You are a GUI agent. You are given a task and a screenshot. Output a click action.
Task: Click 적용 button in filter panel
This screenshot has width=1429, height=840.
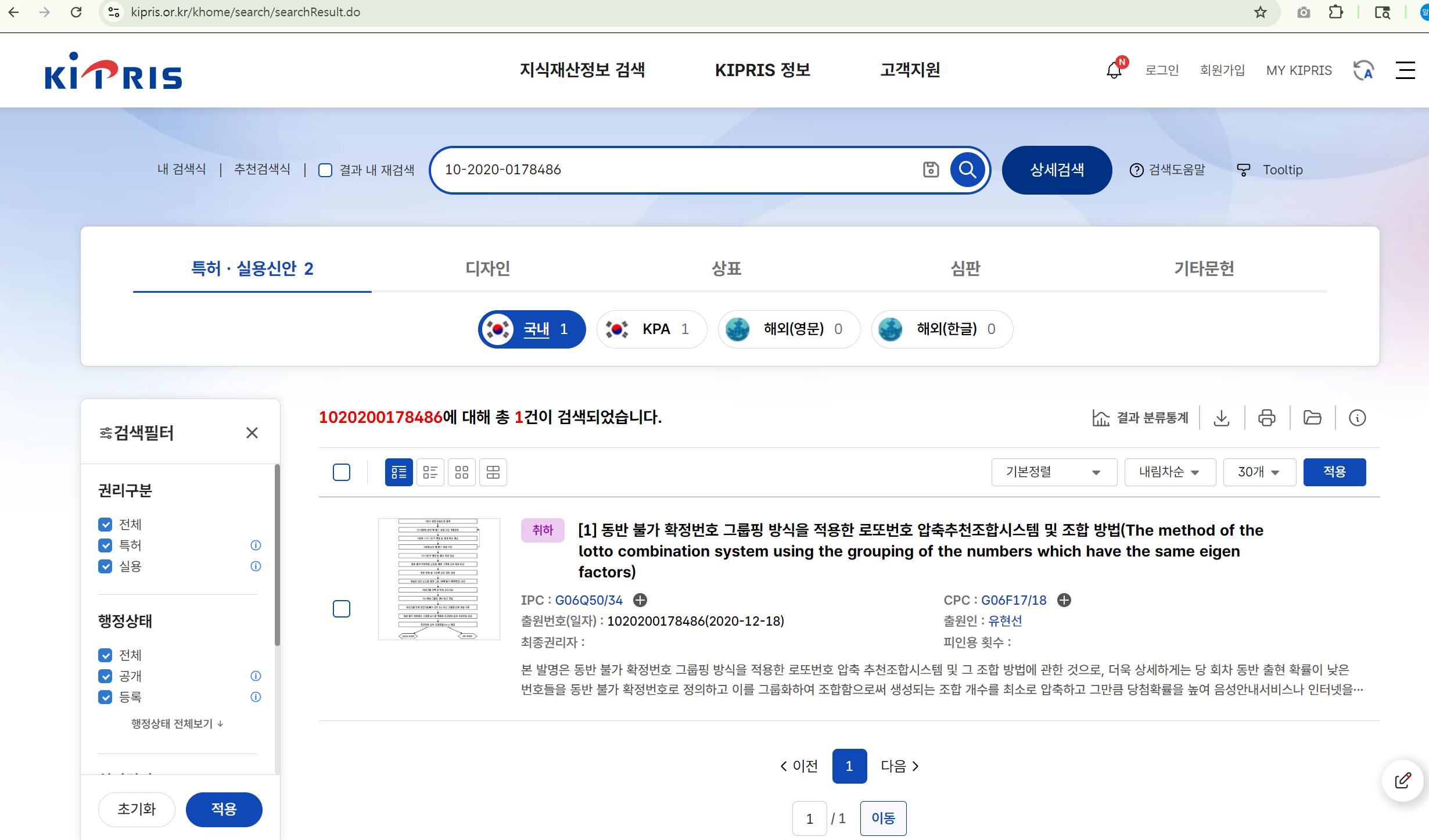tap(224, 809)
